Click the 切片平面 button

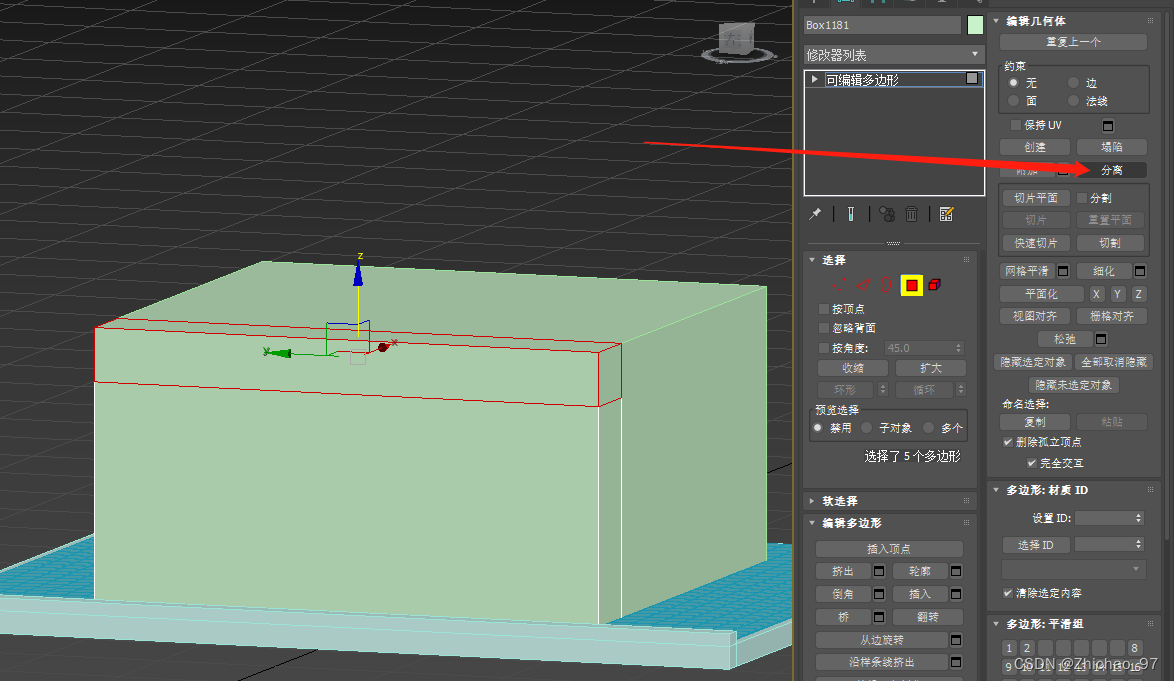point(1036,198)
